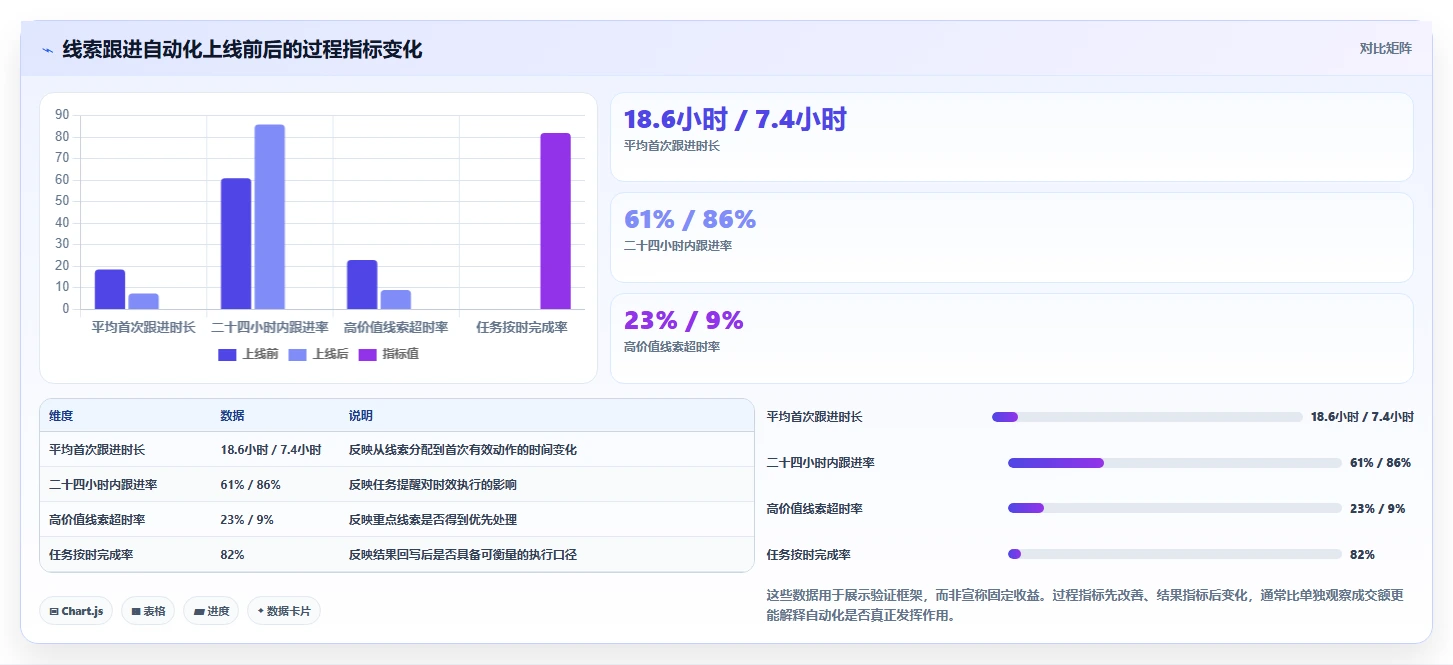Image resolution: width=1453 pixels, height=665 pixels.
Task: Click the 进度 tag chip
Action: [x=211, y=611]
